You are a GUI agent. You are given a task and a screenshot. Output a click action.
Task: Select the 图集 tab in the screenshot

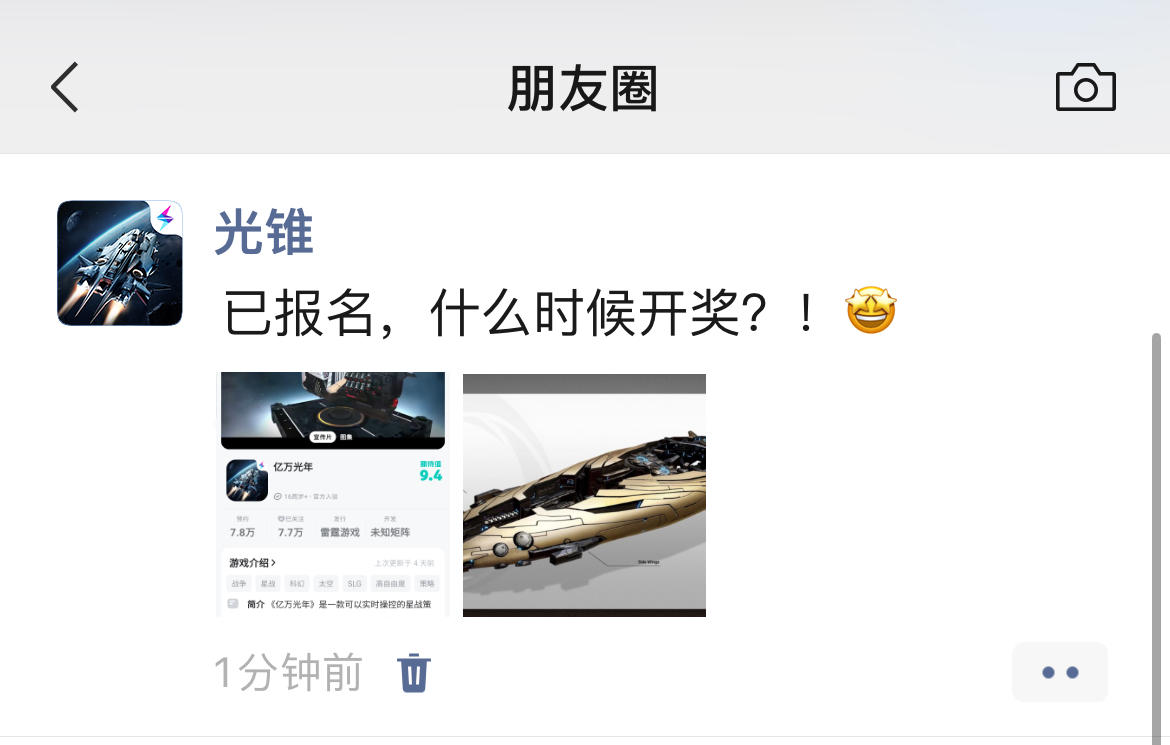346,437
